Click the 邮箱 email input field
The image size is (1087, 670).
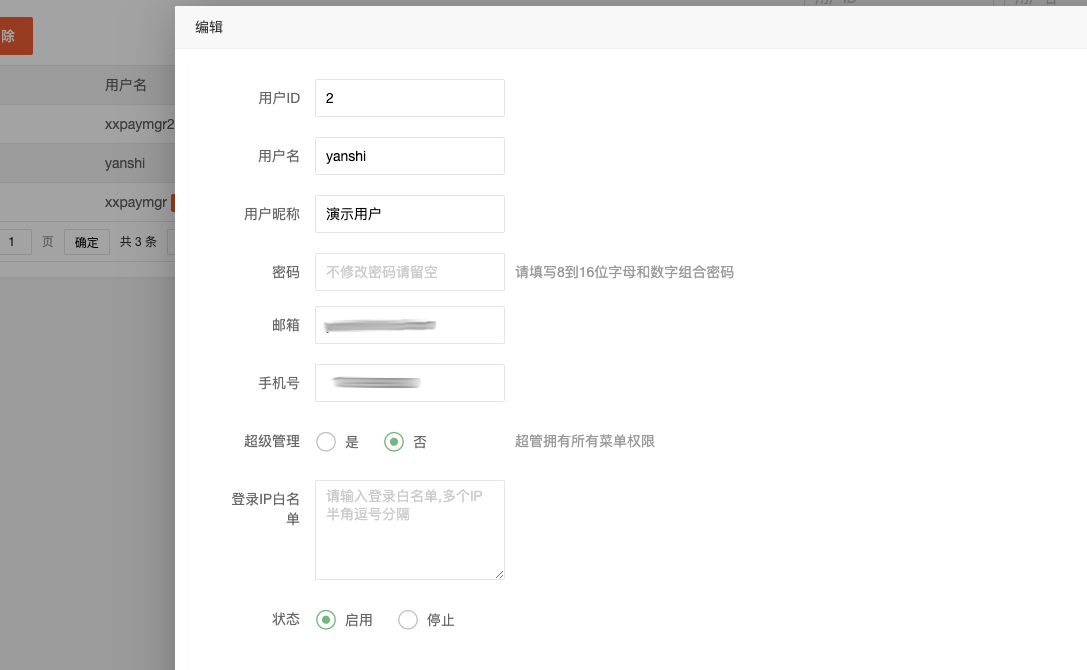pyautogui.click(x=409, y=325)
